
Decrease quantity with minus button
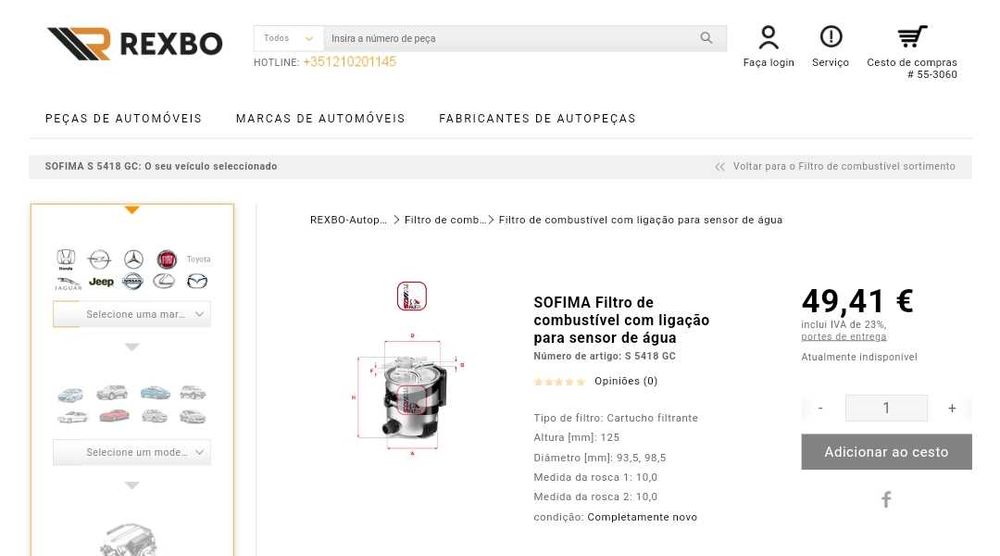pos(821,408)
